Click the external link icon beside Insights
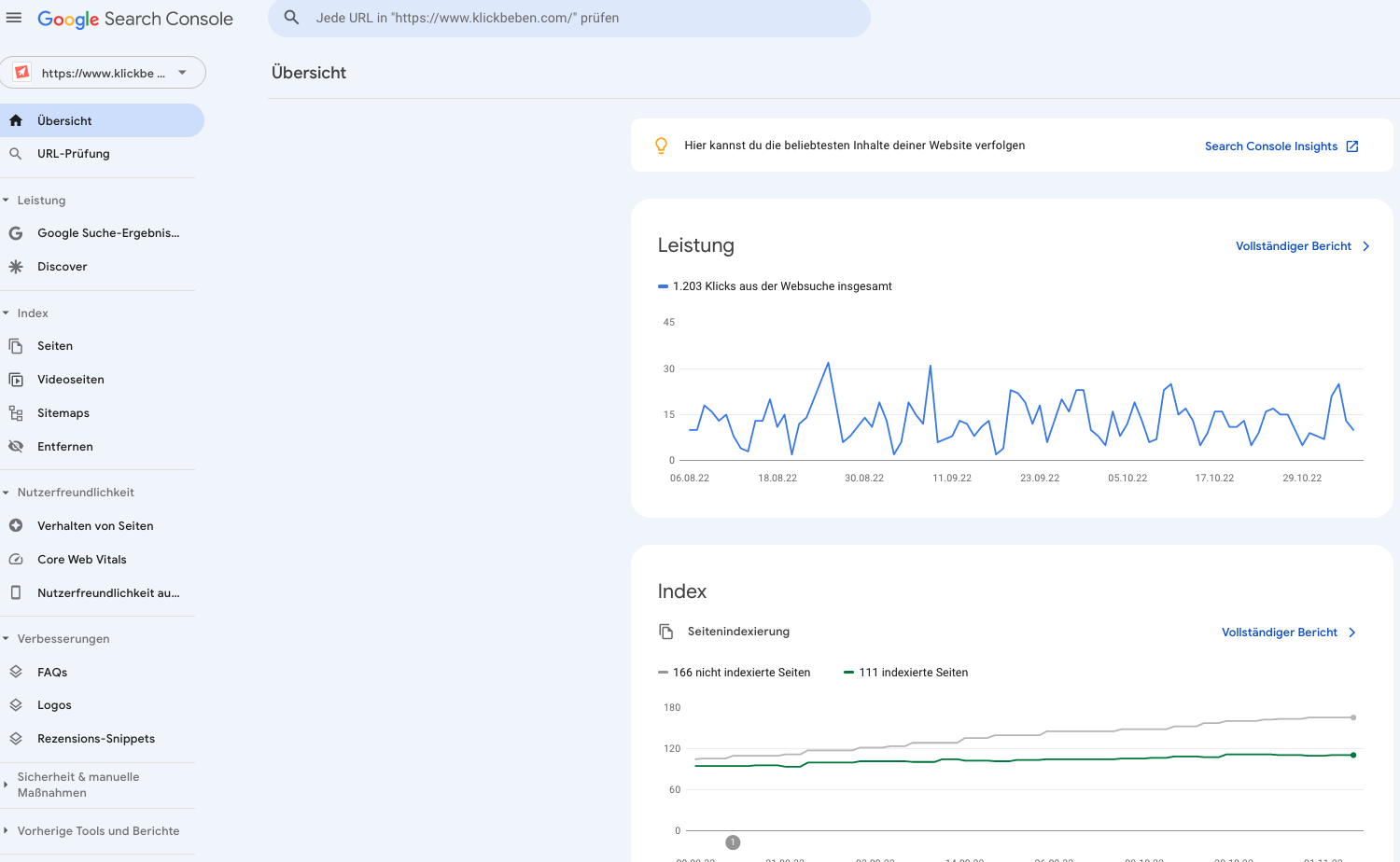1400x862 pixels. click(x=1352, y=146)
